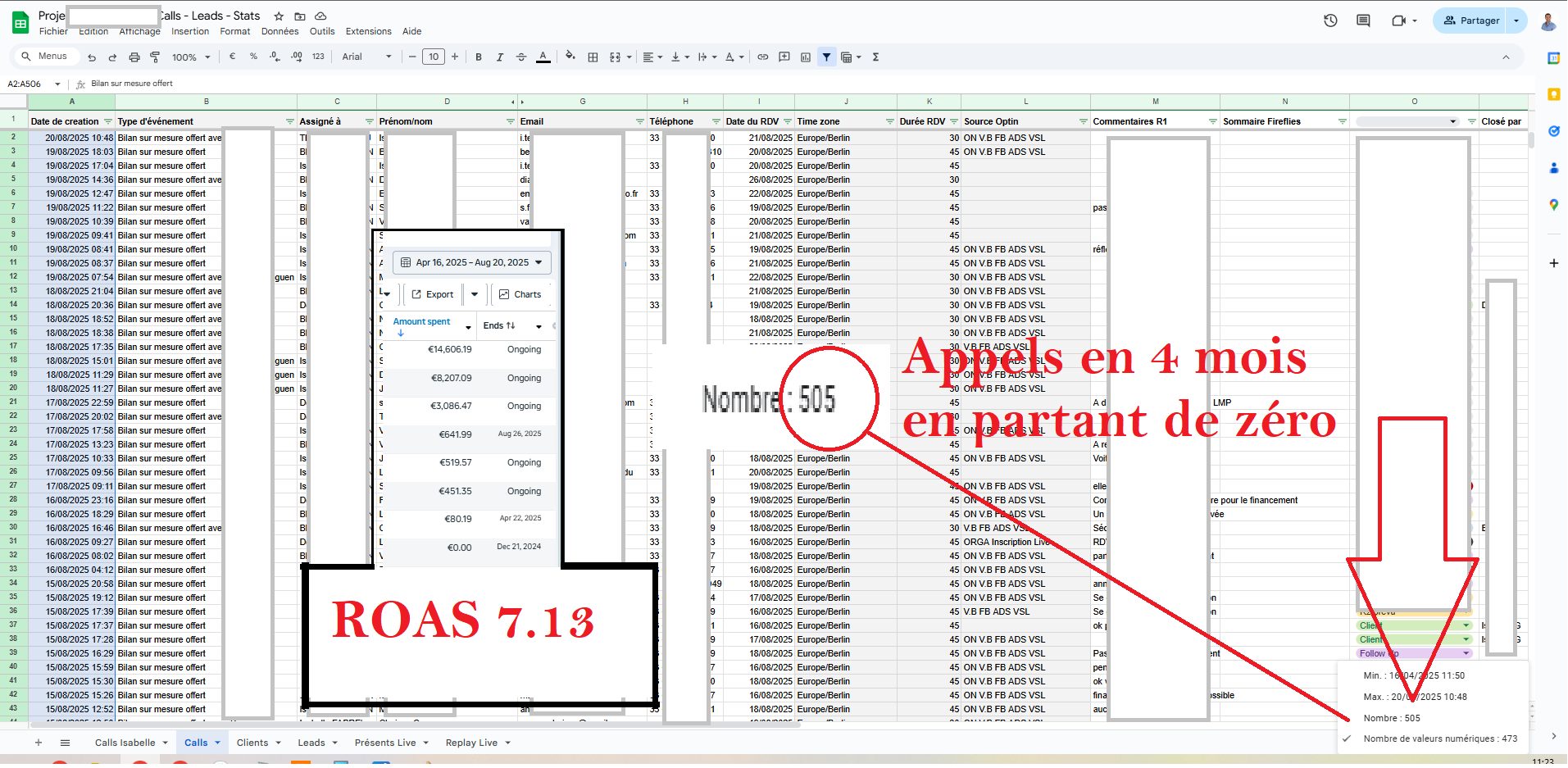Viewport: 1568px width, 768px height.
Task: View cloud save status icon
Action: pos(321,16)
